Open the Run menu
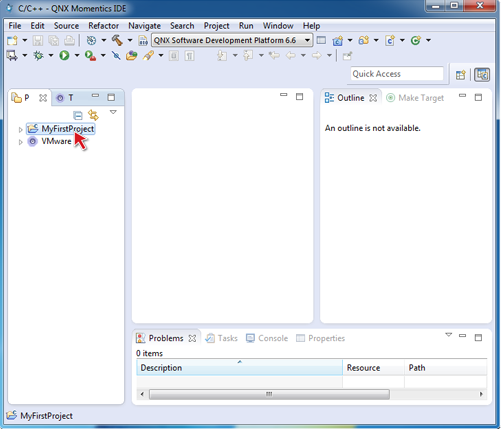 tap(246, 26)
